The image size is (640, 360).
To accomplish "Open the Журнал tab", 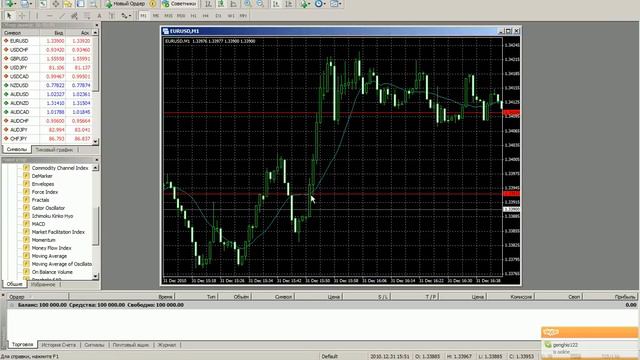I will 167,345.
